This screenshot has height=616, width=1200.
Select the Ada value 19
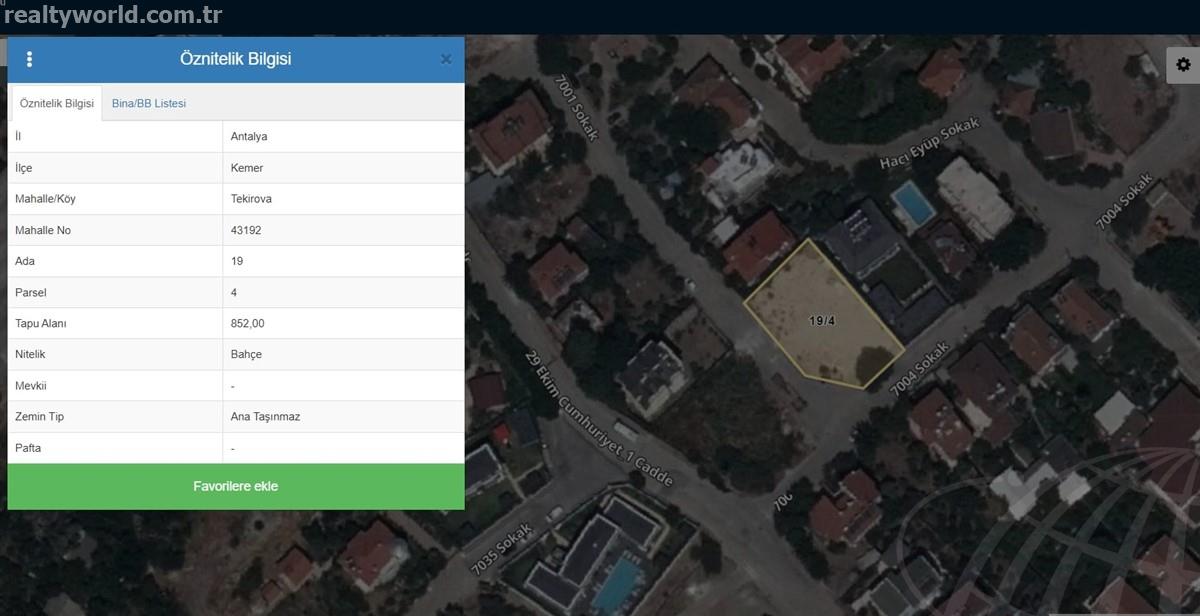pos(237,261)
